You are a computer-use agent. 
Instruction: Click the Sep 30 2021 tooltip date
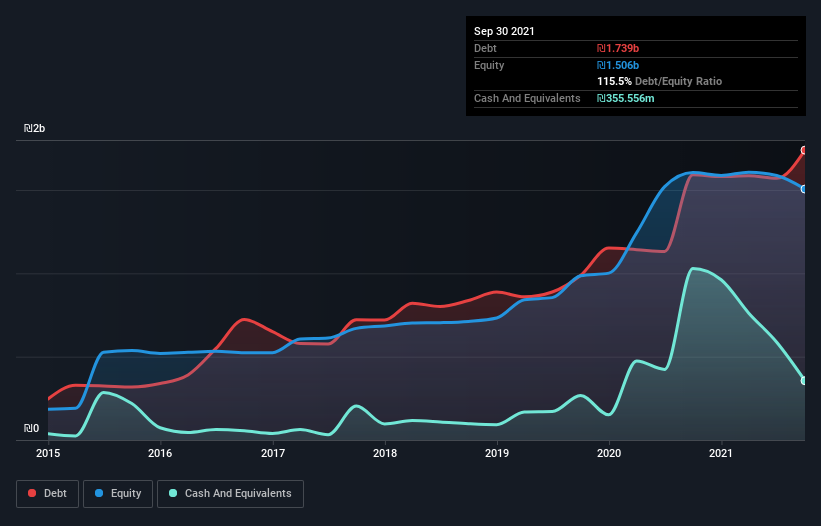(x=504, y=31)
